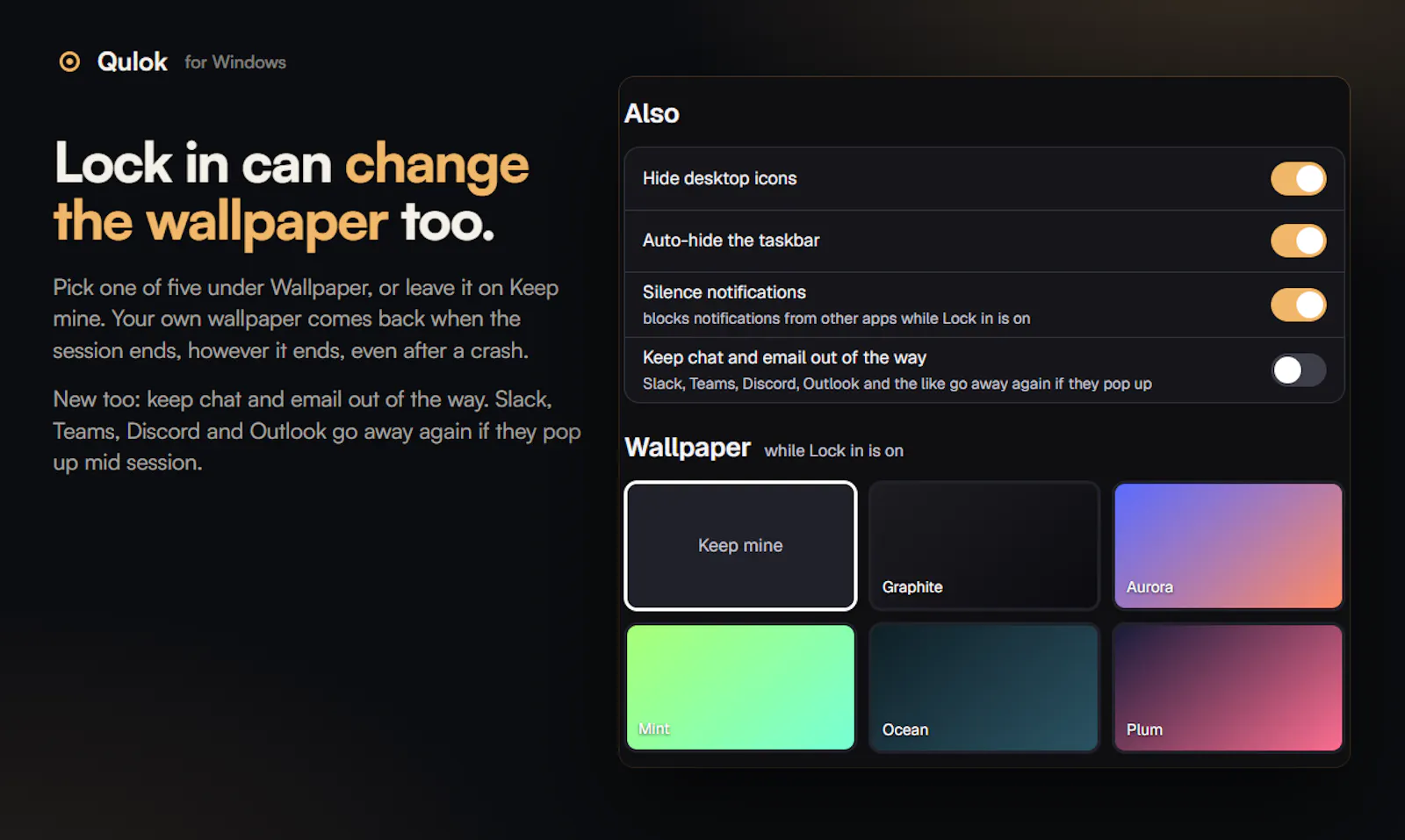This screenshot has height=840, width=1405.
Task: Turn off the Hide desktop icons toggle
Action: pos(1298,179)
